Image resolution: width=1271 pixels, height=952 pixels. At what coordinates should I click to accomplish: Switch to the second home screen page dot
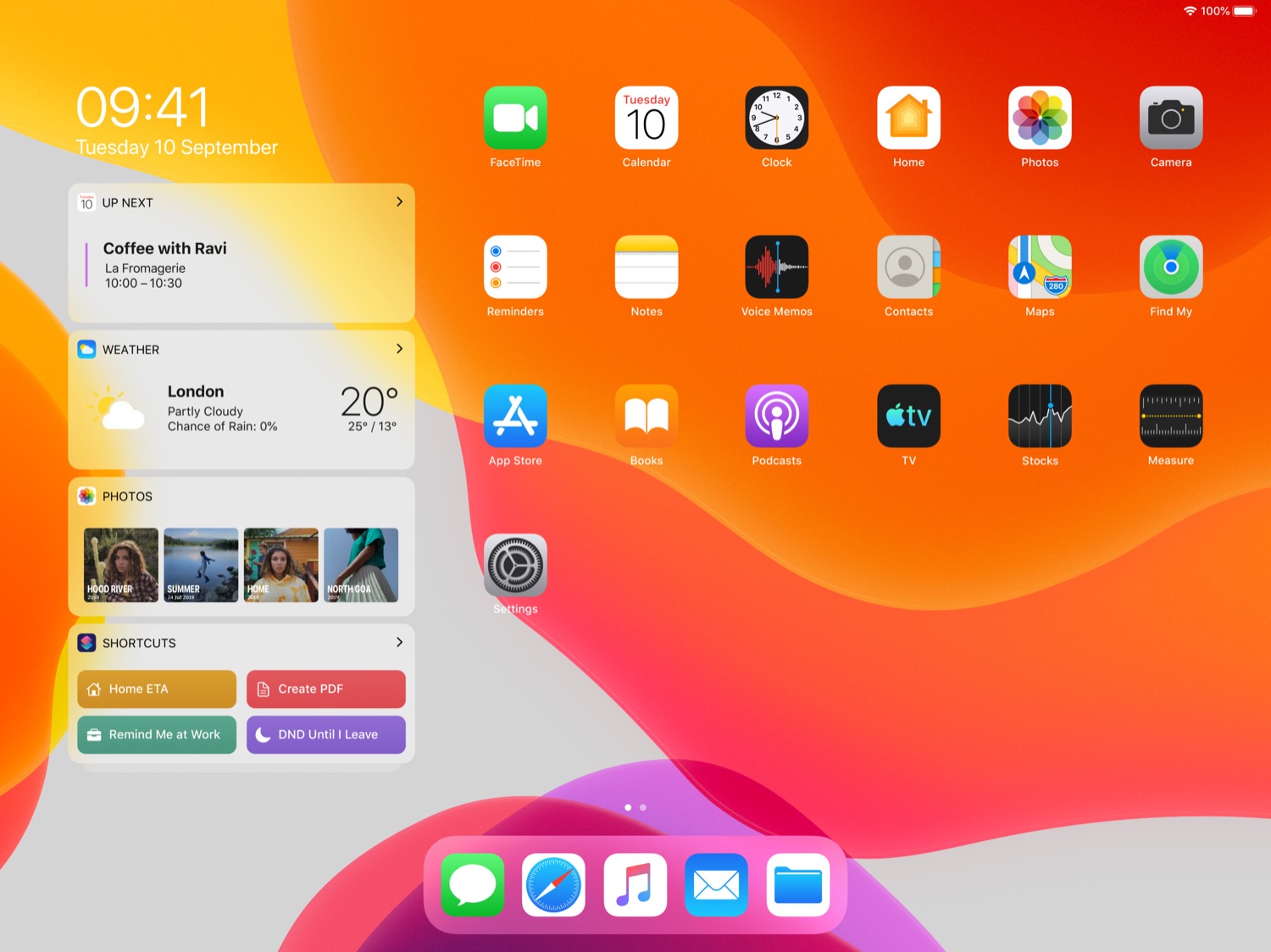tap(643, 807)
